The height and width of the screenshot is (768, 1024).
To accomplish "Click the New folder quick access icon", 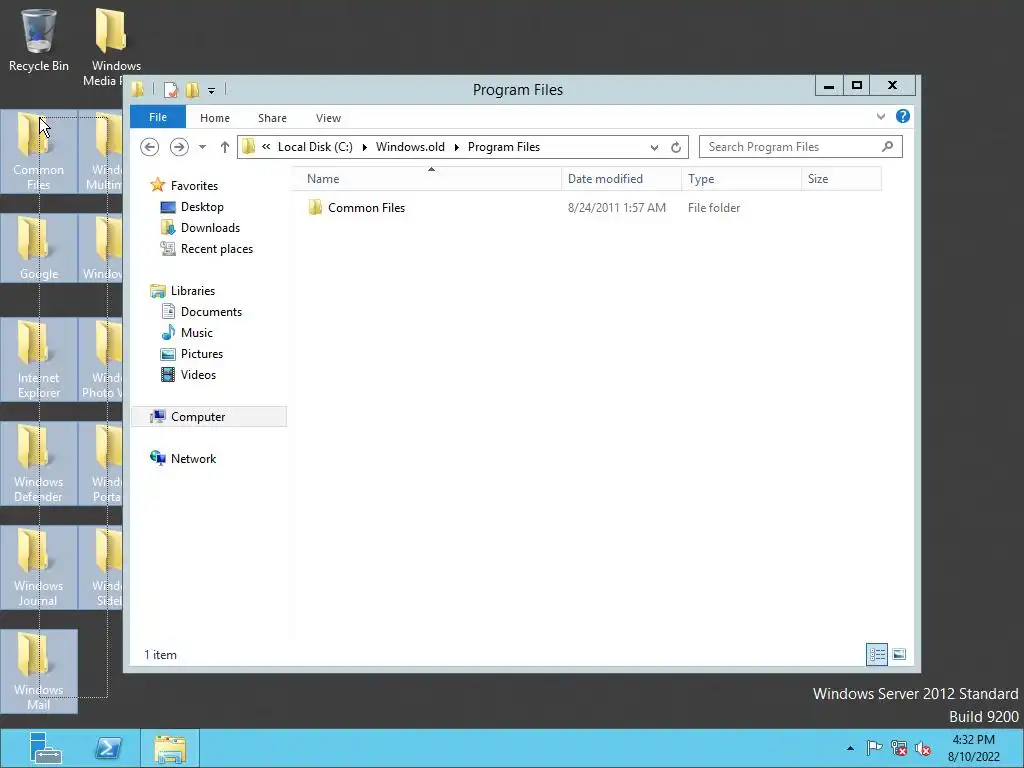I will coord(192,89).
